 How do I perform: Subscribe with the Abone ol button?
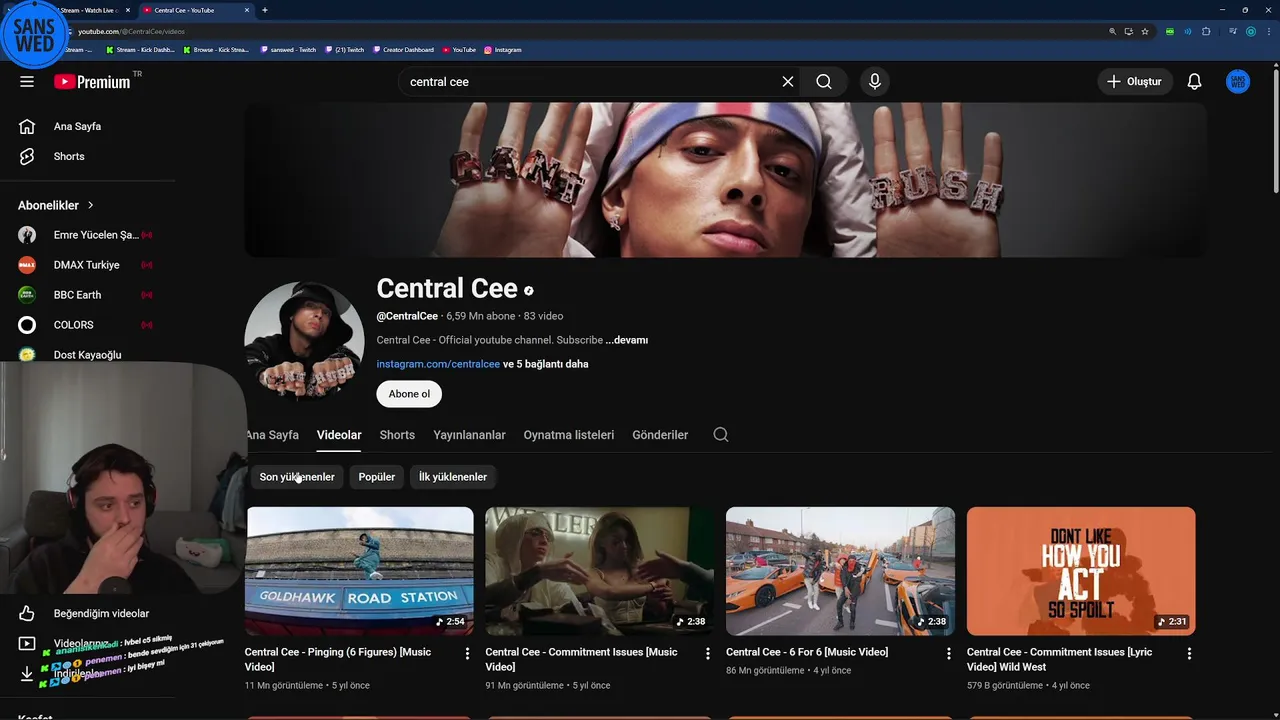click(x=409, y=394)
